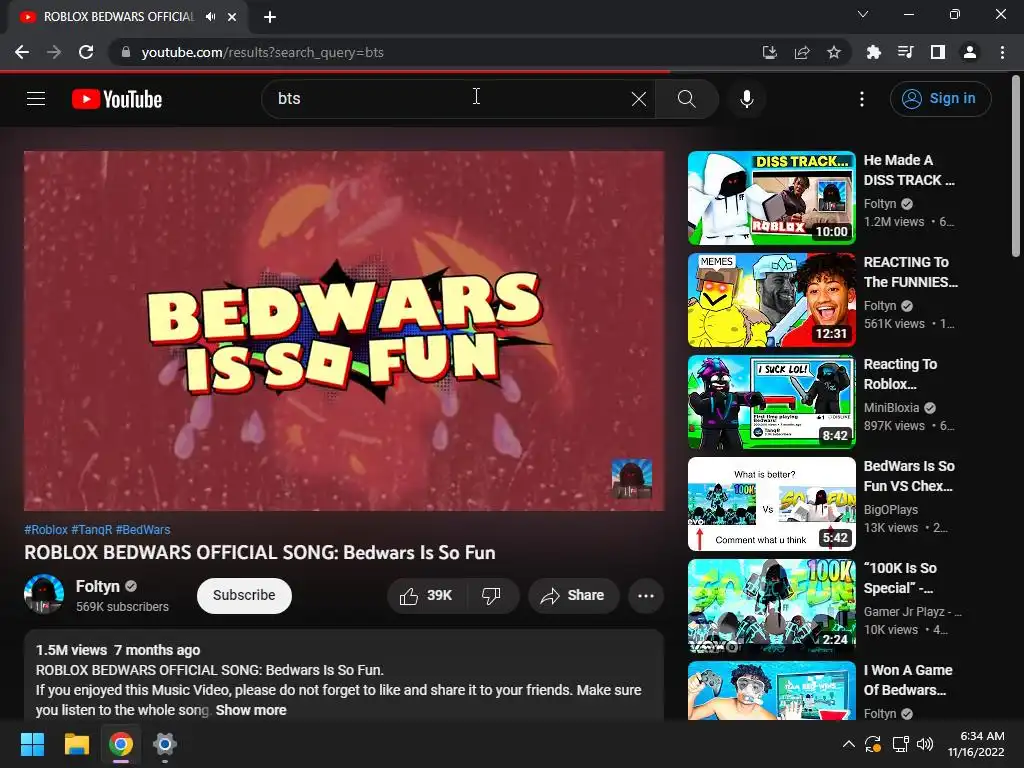The image size is (1024, 768).
Task: Open I Won A Game Of Bedwars thumbnail
Action: point(771,690)
